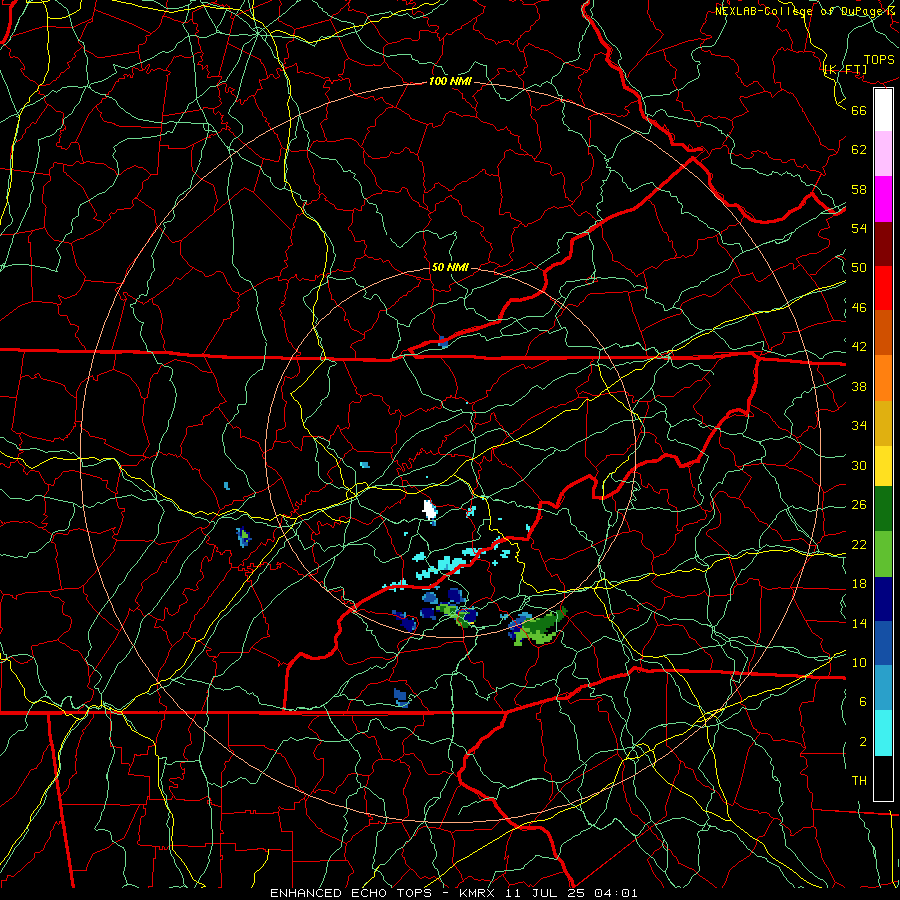Pick the gold legend swatch
Viewport: 900px width, 900px height.
click(883, 423)
